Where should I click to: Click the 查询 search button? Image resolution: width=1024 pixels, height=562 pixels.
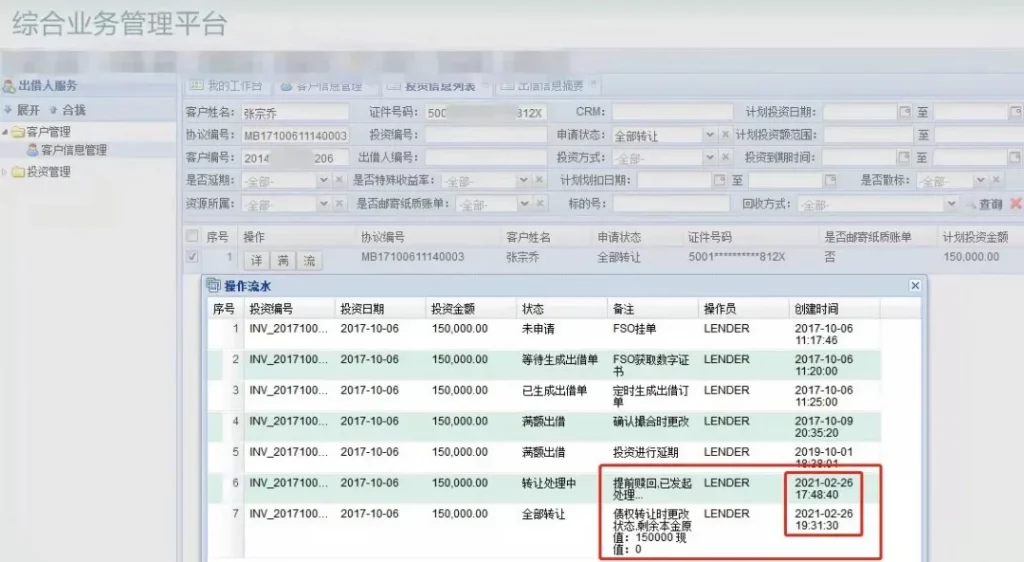point(984,204)
